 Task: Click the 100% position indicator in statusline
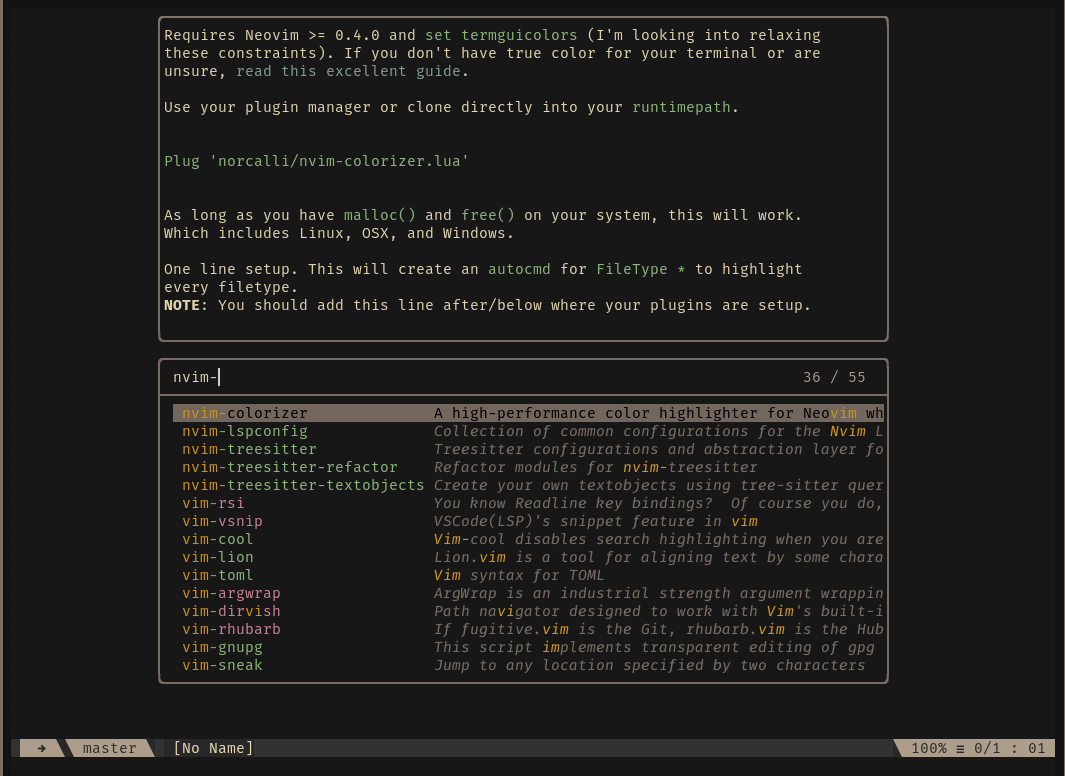[928, 748]
